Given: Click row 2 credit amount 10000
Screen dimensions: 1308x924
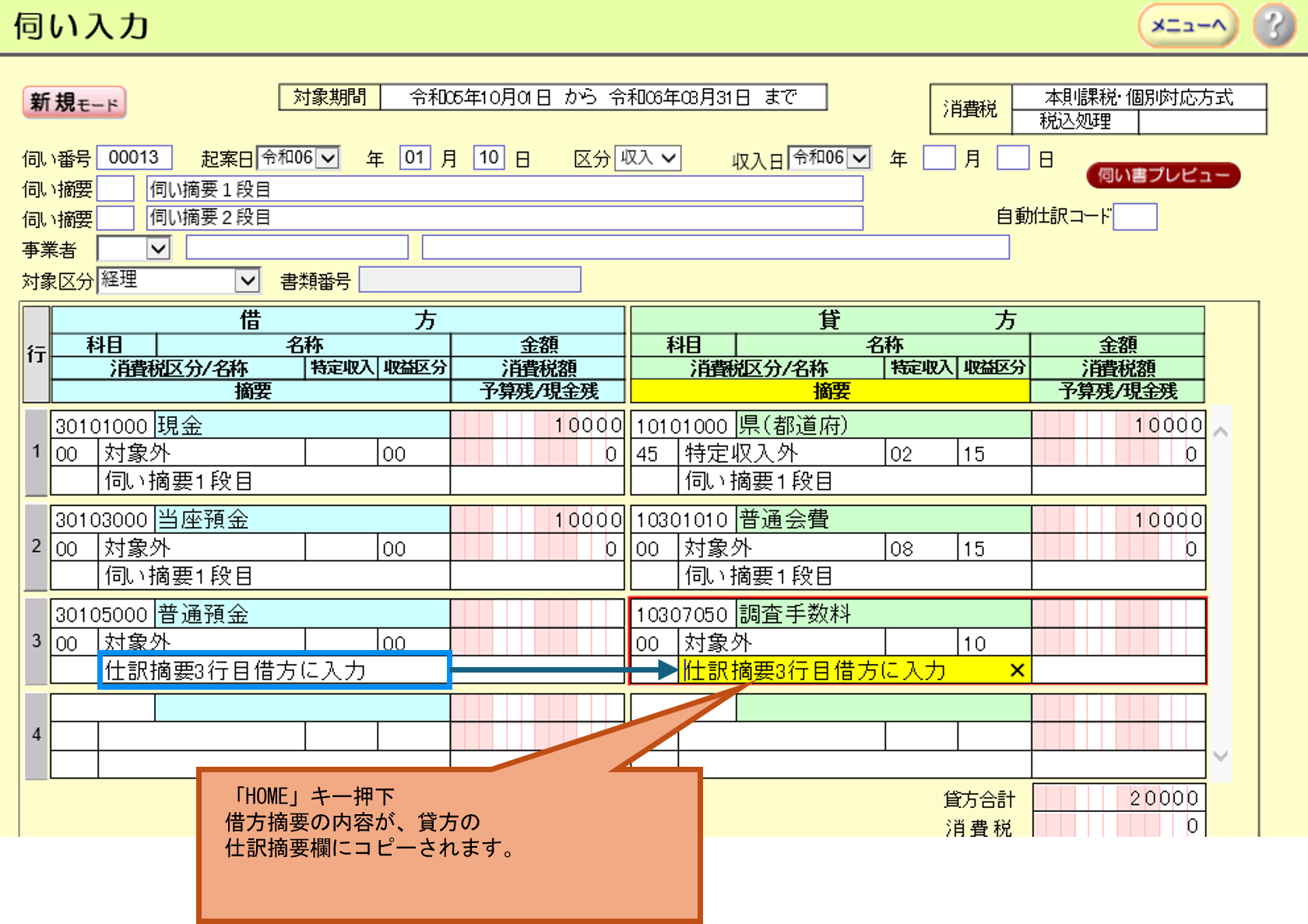Looking at the screenshot, I should click(x=1118, y=520).
